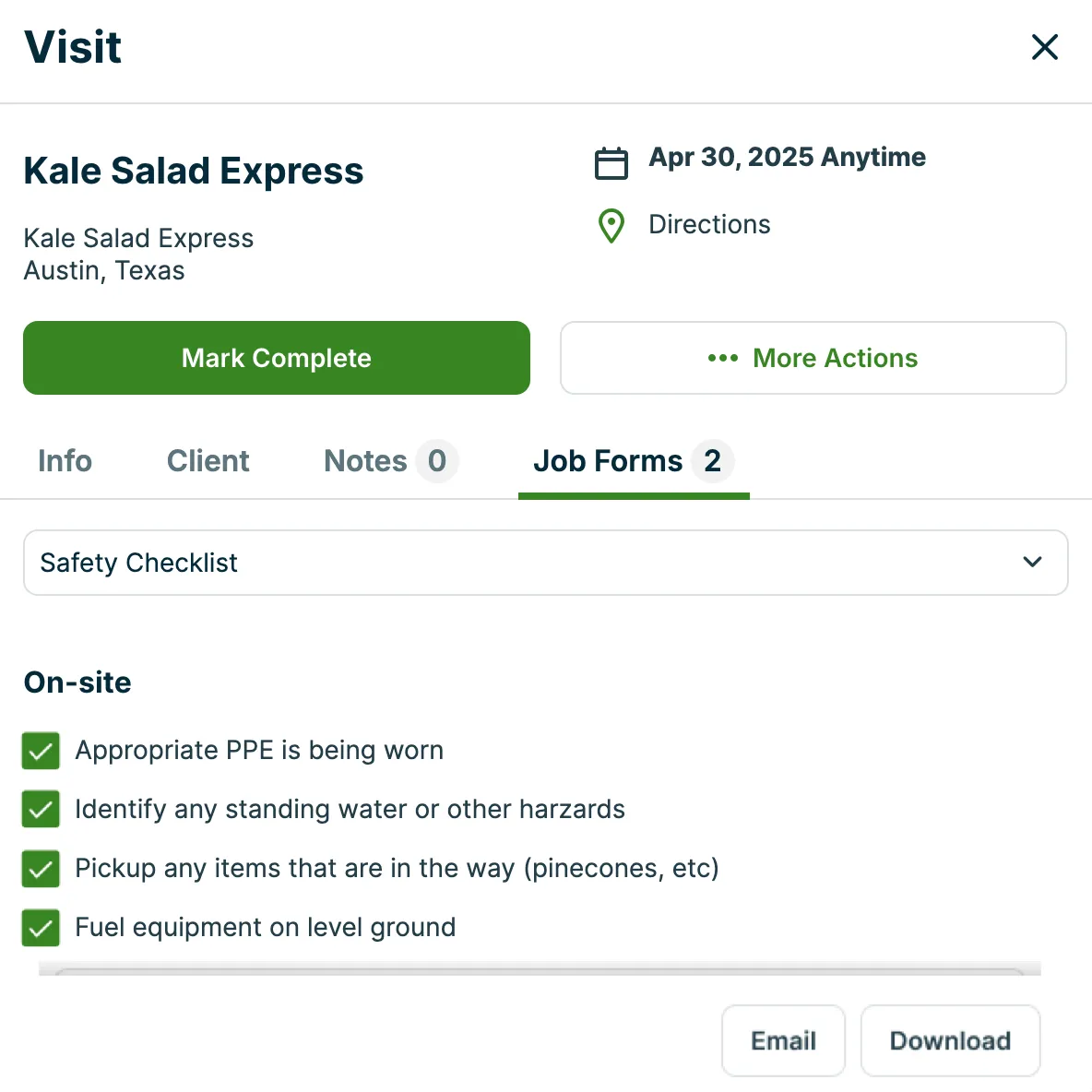Download the job form
The image size is (1092, 1092).
[951, 1040]
